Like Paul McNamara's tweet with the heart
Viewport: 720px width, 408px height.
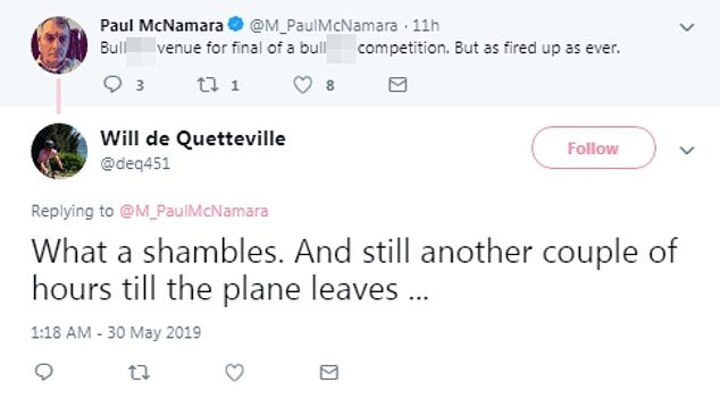[301, 86]
